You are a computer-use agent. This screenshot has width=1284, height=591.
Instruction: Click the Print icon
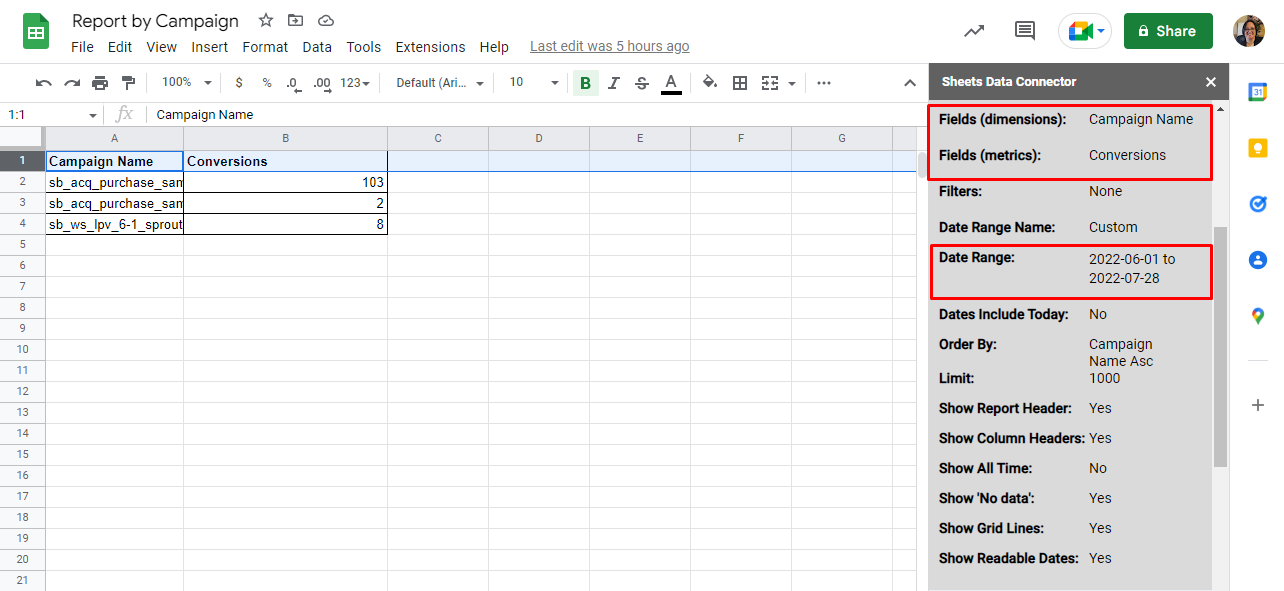(x=100, y=83)
